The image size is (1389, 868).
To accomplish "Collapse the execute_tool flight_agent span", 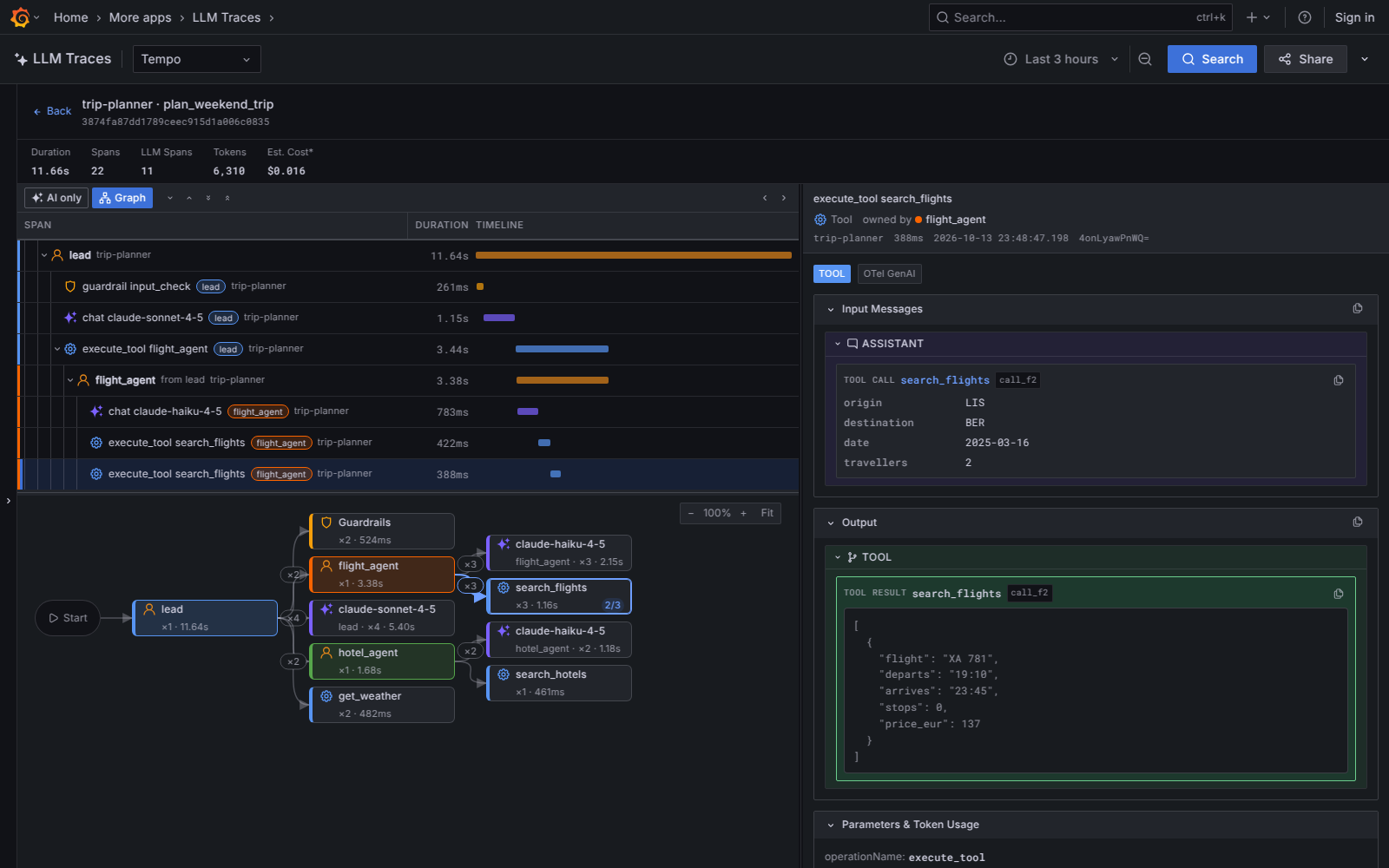I will click(x=57, y=349).
